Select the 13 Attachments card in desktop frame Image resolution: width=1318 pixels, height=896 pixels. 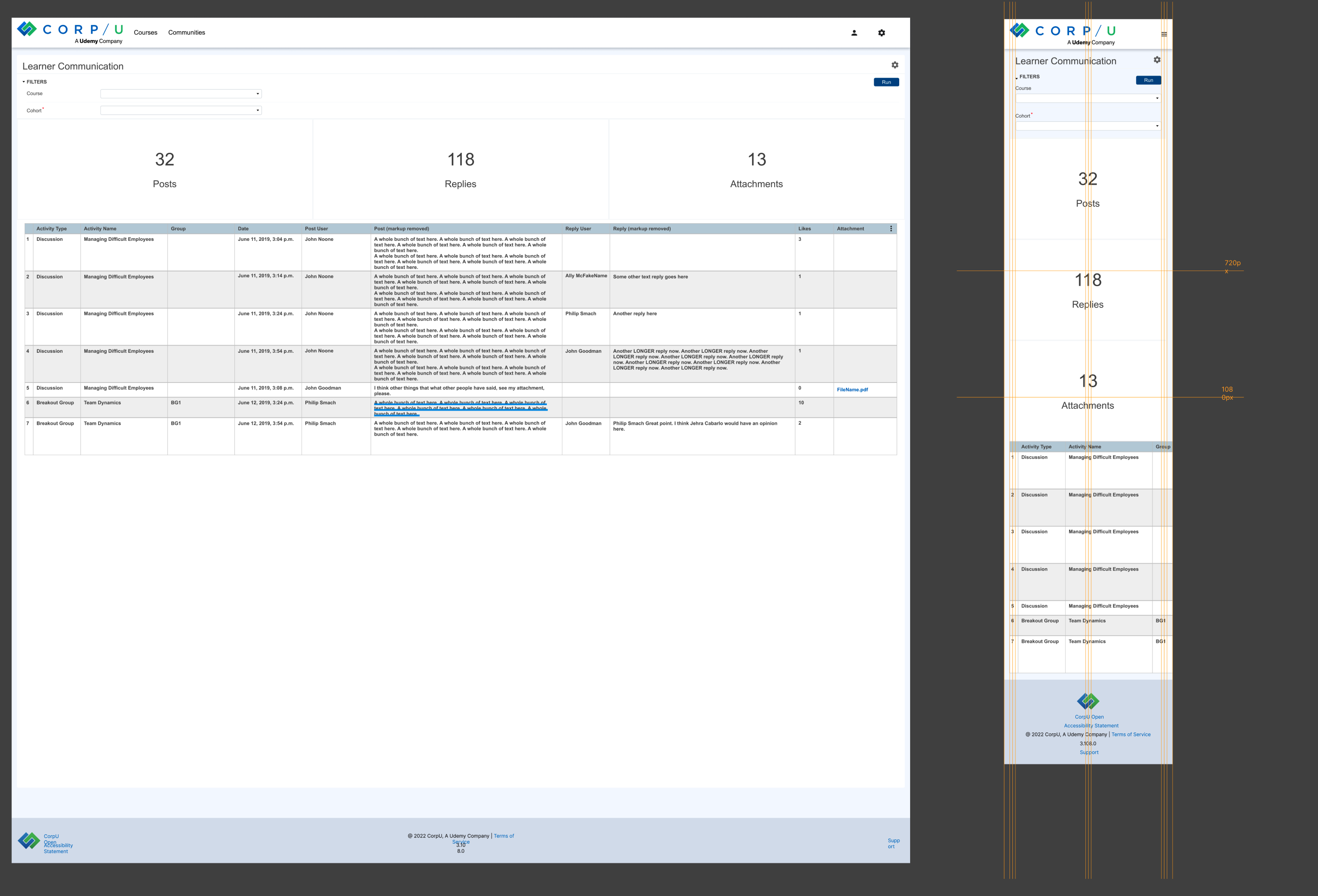coord(757,169)
